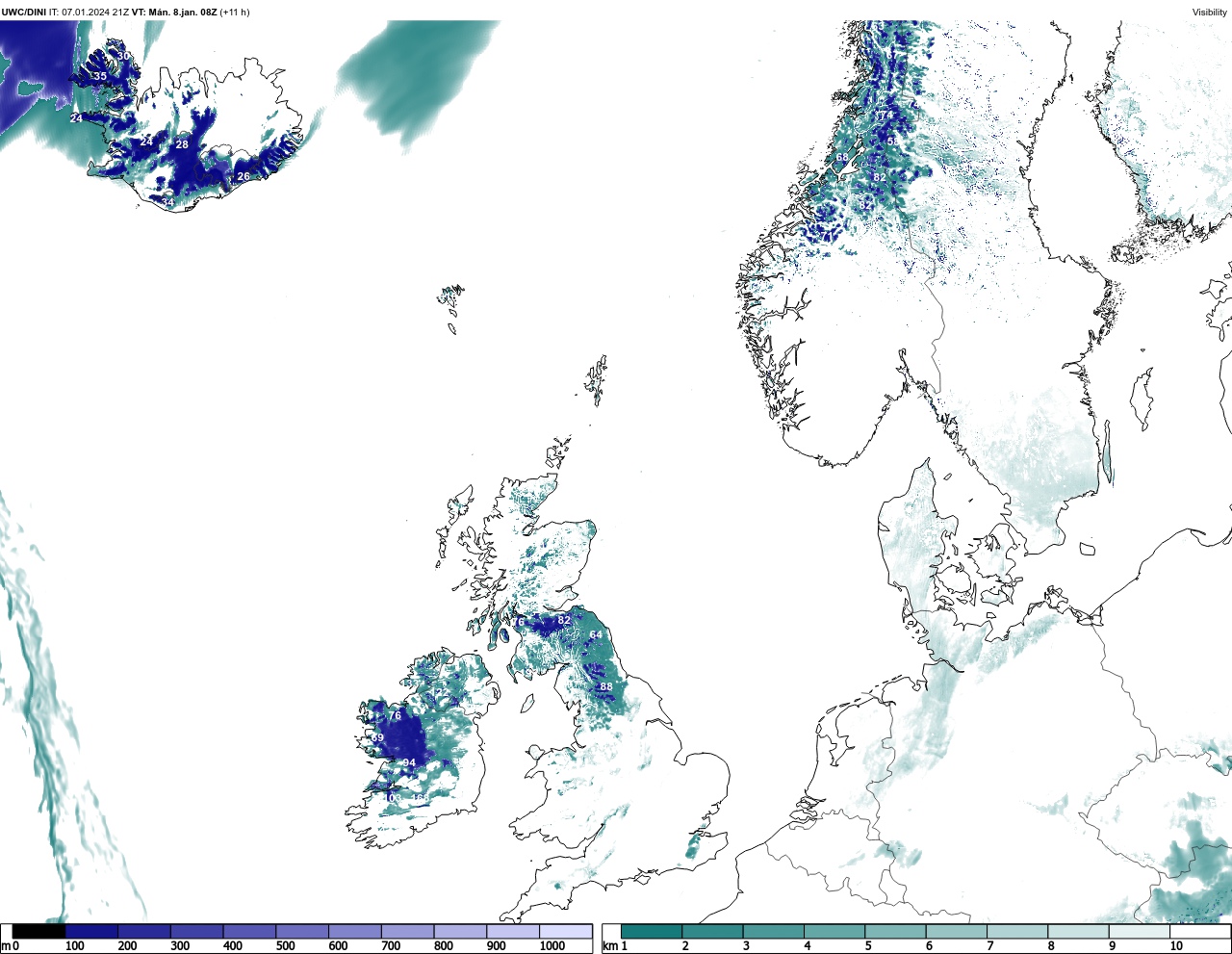Image resolution: width=1232 pixels, height=954 pixels.
Task: Click legend swatch between 500 and 600 m
Action: coord(302,931)
